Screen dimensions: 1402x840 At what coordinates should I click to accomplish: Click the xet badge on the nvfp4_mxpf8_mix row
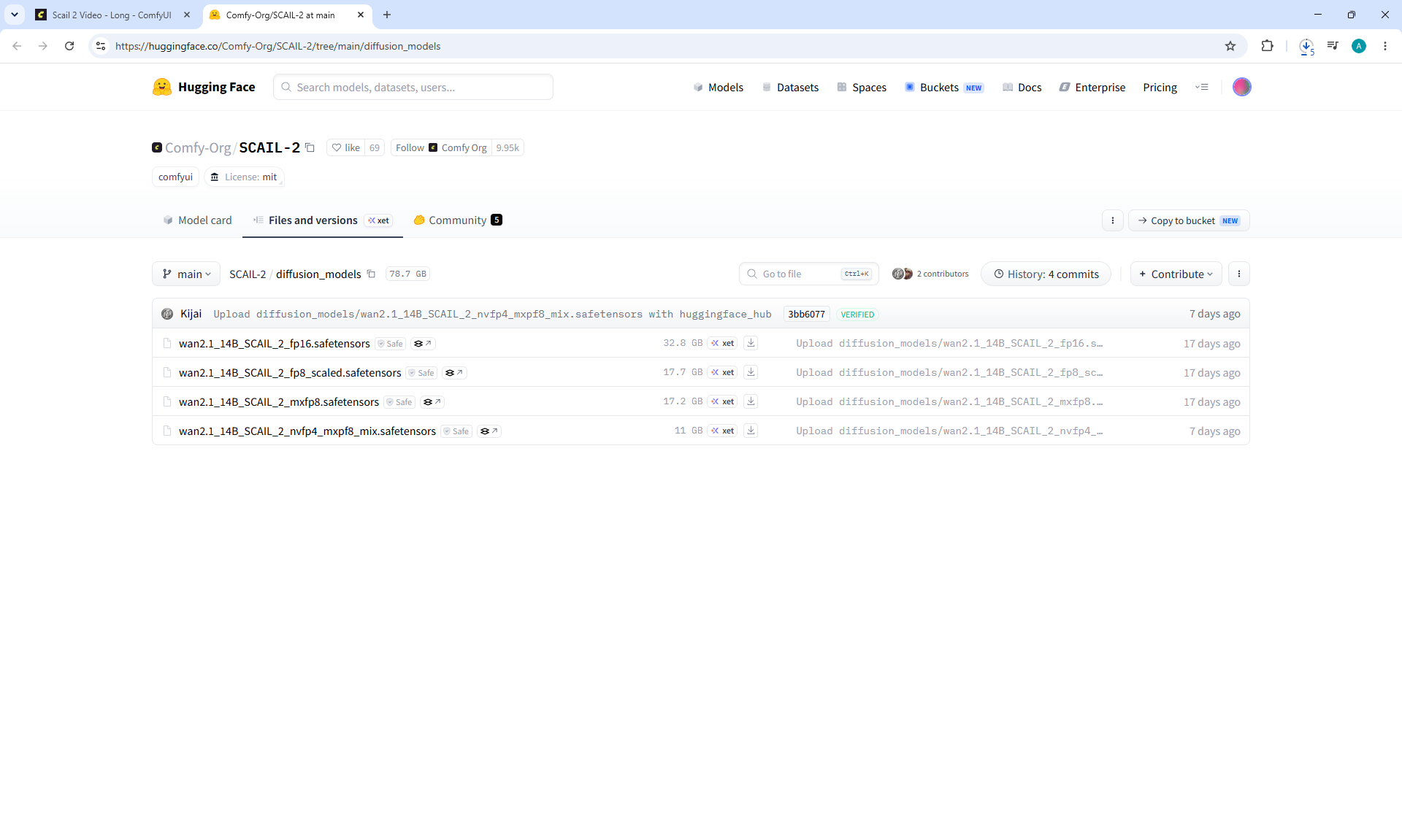pyautogui.click(x=723, y=431)
